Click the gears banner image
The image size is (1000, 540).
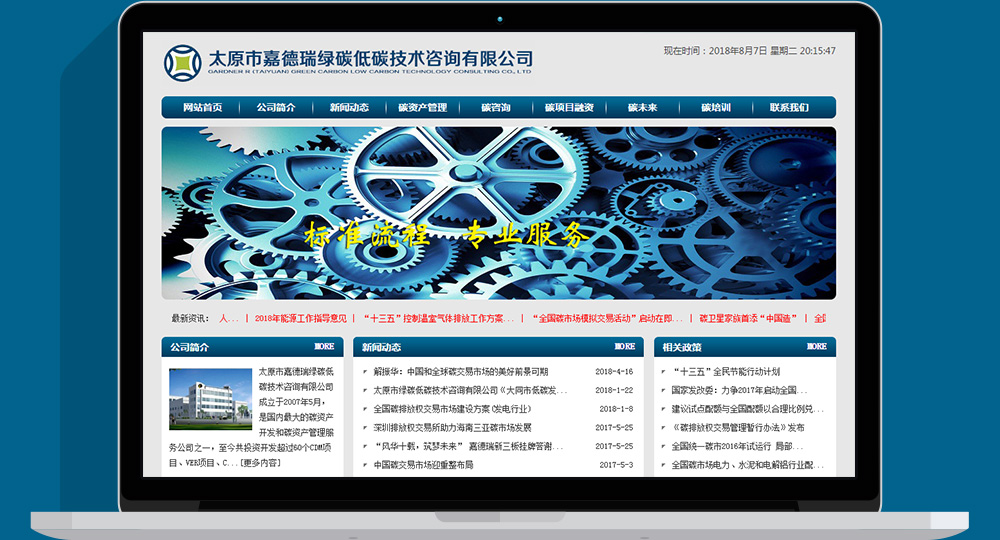pyautogui.click(x=498, y=212)
